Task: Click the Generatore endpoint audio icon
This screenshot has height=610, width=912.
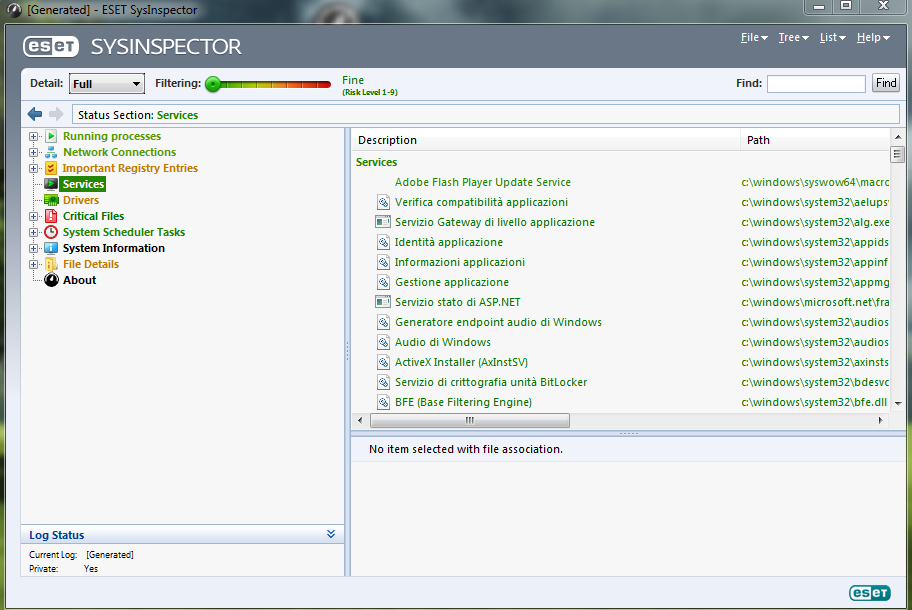Action: pos(383,322)
